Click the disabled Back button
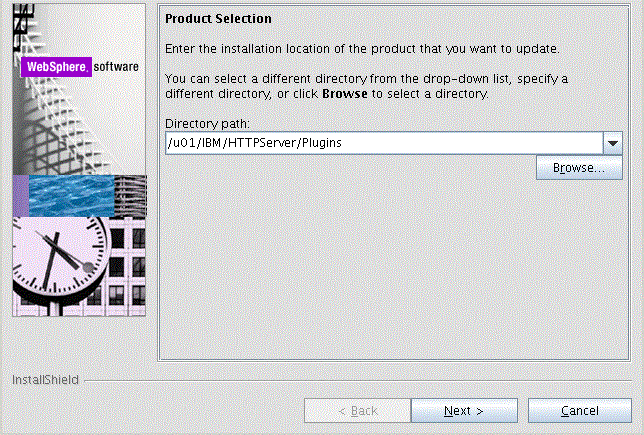The image size is (644, 435). (x=357, y=411)
